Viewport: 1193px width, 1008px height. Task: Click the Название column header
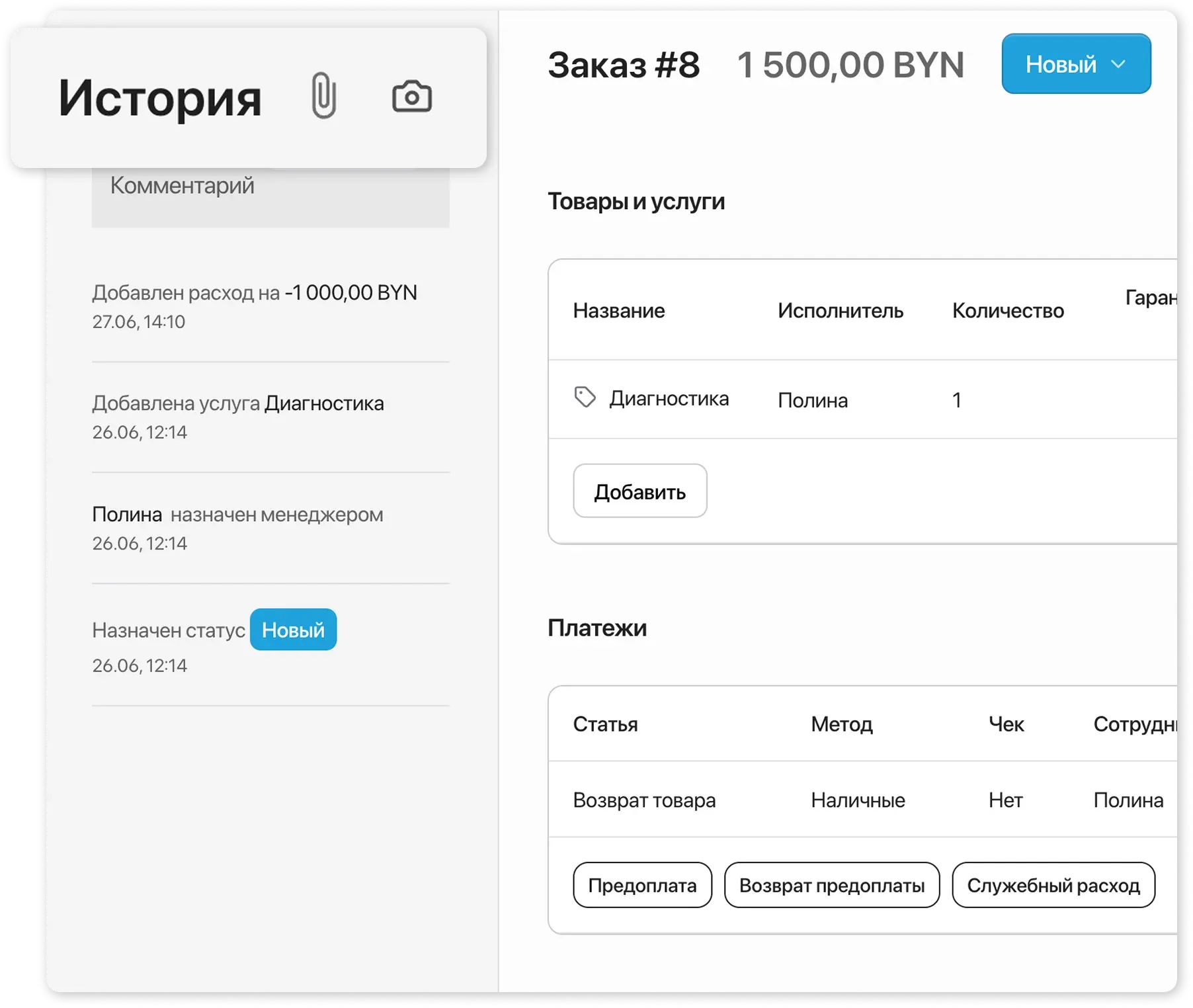(619, 310)
